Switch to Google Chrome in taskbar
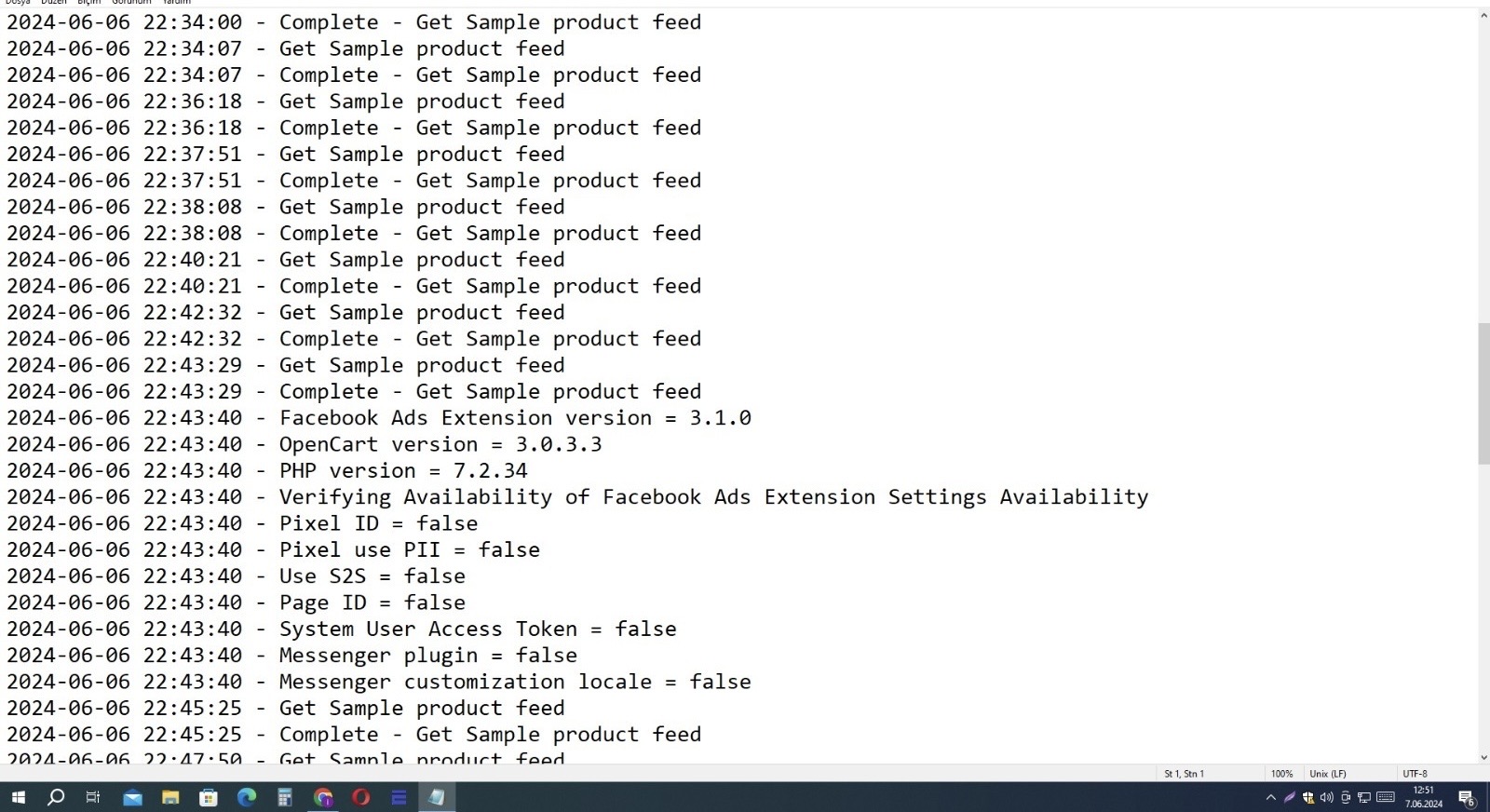The width and height of the screenshot is (1490, 812). pos(323,797)
